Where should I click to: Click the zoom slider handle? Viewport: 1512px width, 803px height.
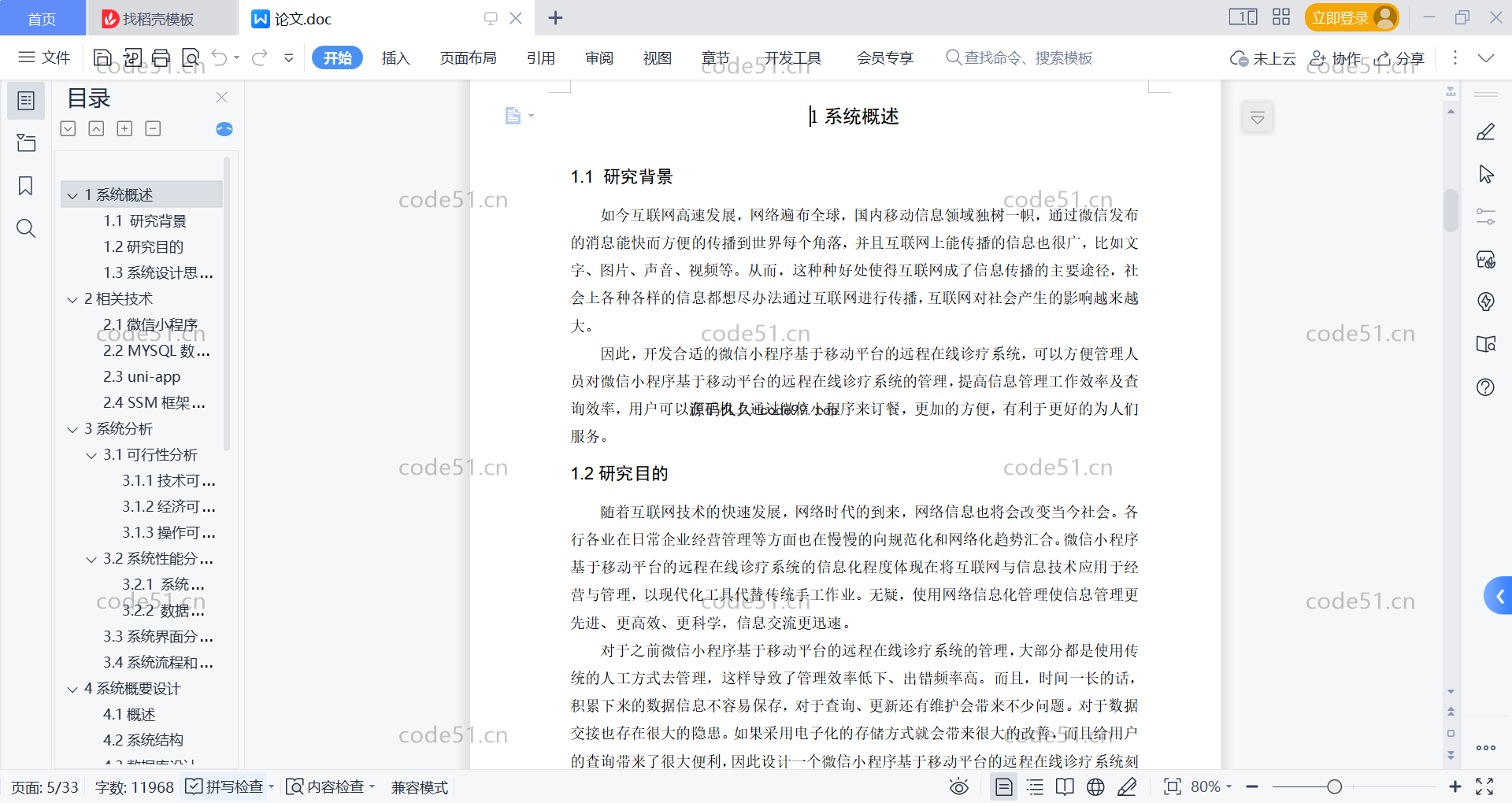point(1334,787)
